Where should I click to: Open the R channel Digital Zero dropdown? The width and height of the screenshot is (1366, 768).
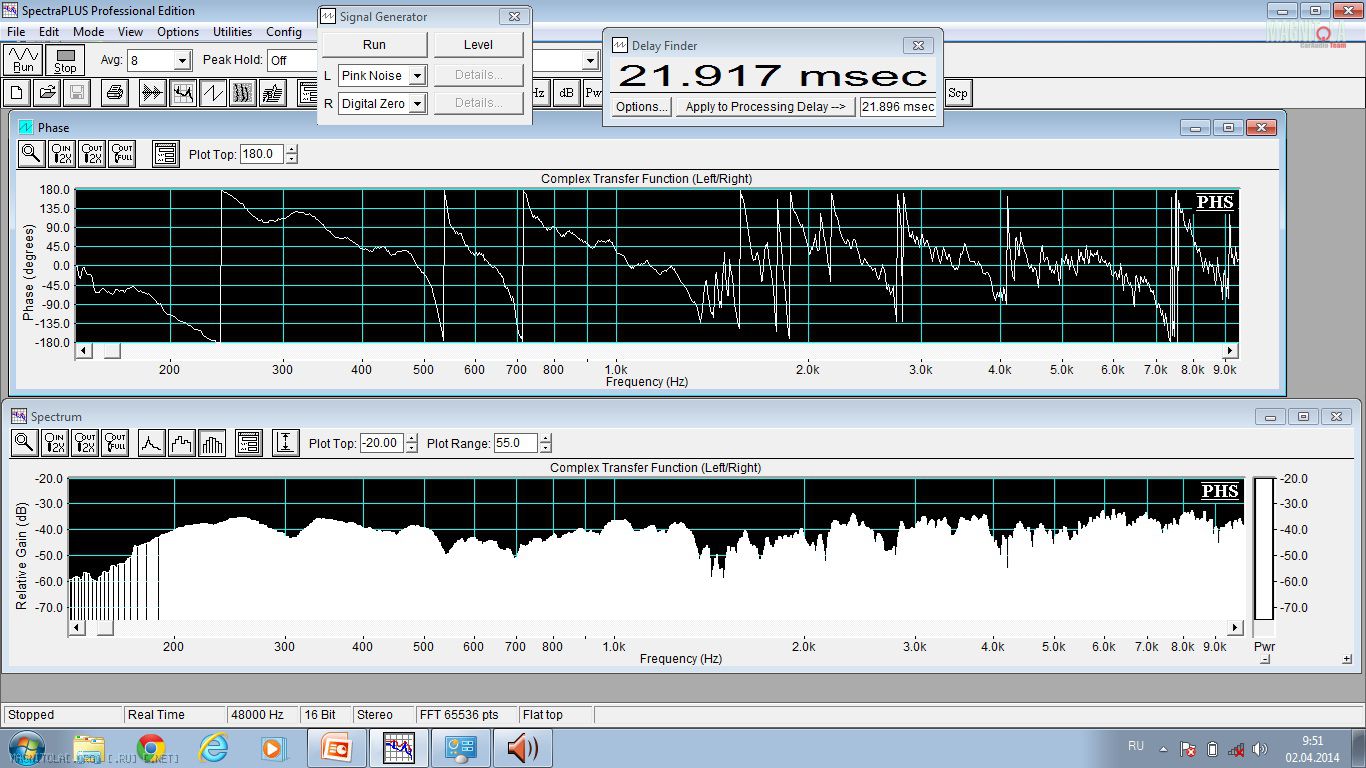[417, 104]
